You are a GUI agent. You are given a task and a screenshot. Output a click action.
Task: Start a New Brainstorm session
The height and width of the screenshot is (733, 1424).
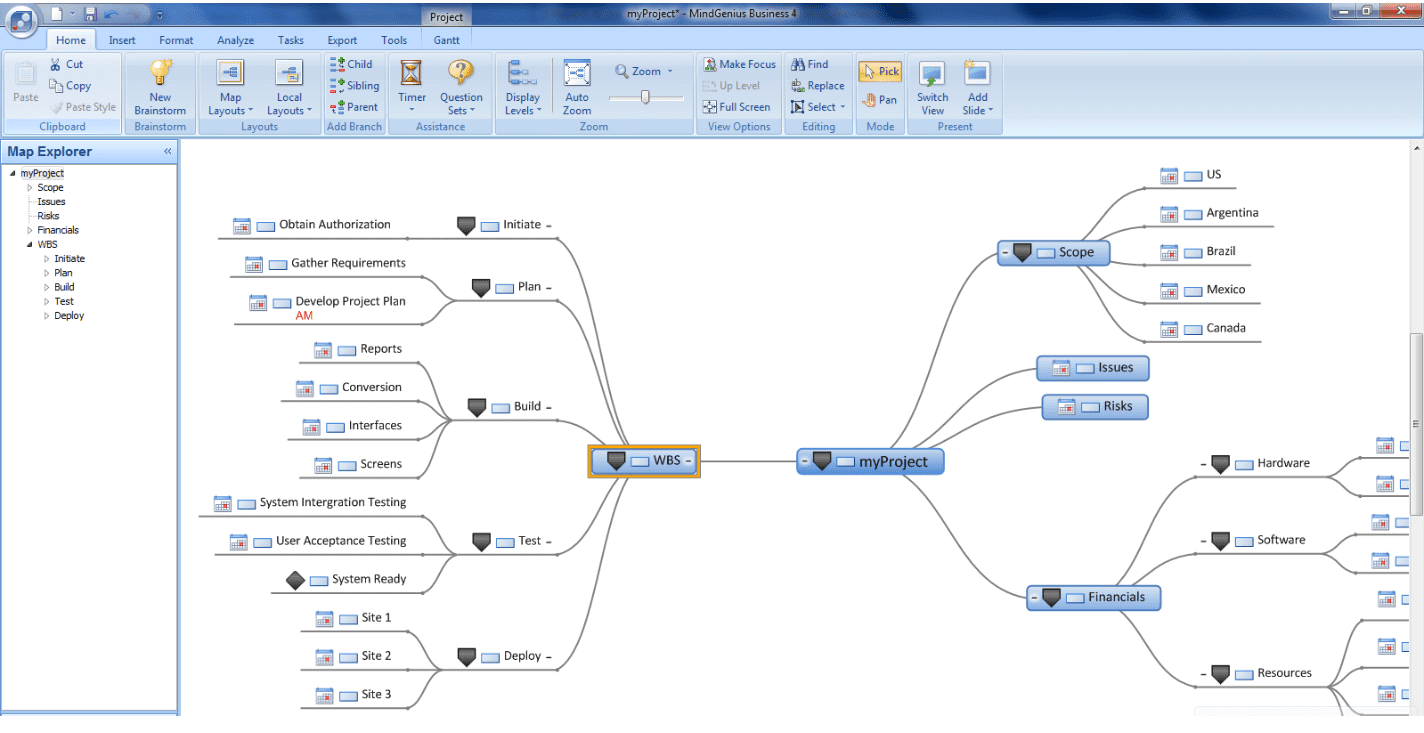coord(160,87)
